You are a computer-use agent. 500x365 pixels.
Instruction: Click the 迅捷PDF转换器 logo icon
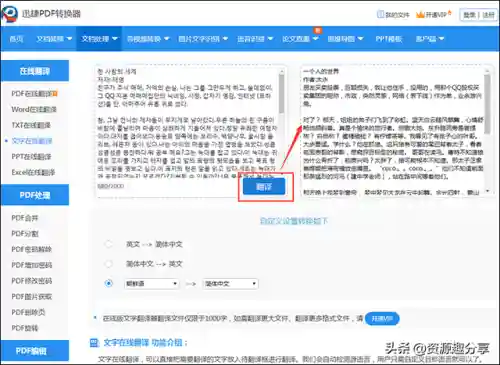pyautogui.click(x=9, y=13)
